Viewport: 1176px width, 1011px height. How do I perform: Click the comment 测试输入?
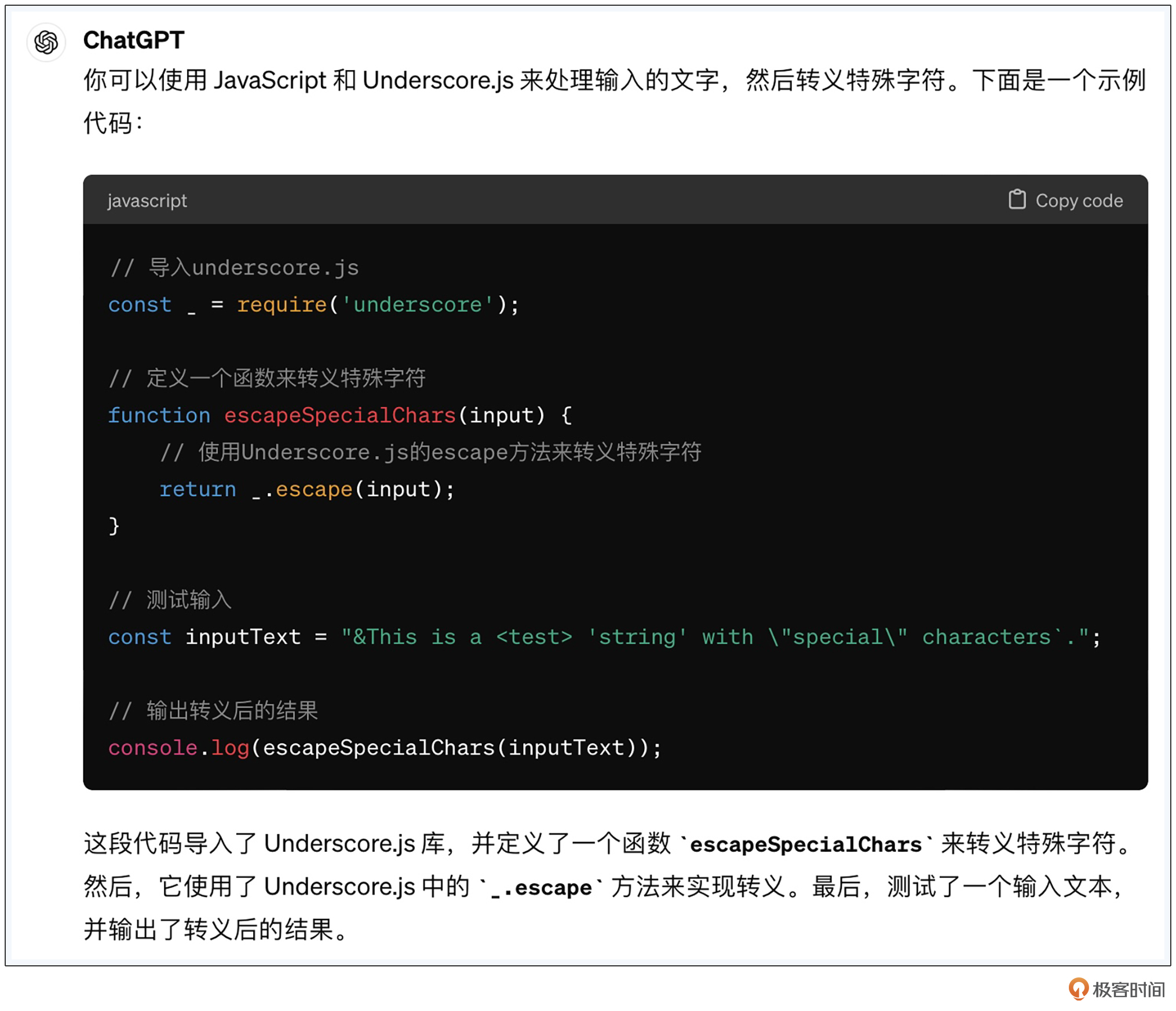coord(170,600)
